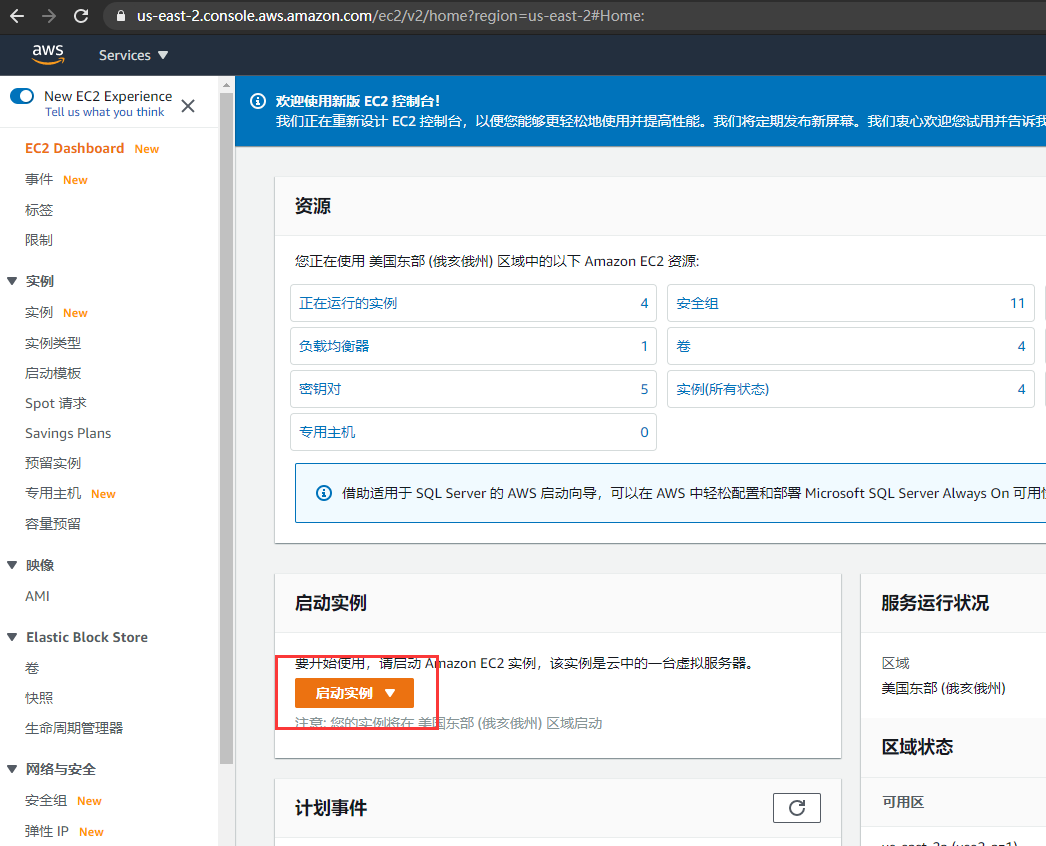This screenshot has height=846, width=1046.
Task: Click the info icon in welcome banner
Action: 257,101
